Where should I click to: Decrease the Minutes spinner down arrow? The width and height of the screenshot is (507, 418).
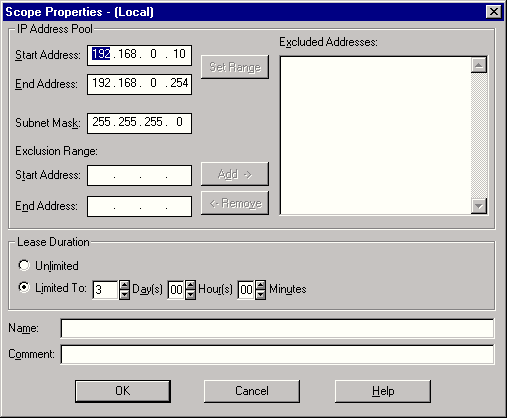point(261,295)
